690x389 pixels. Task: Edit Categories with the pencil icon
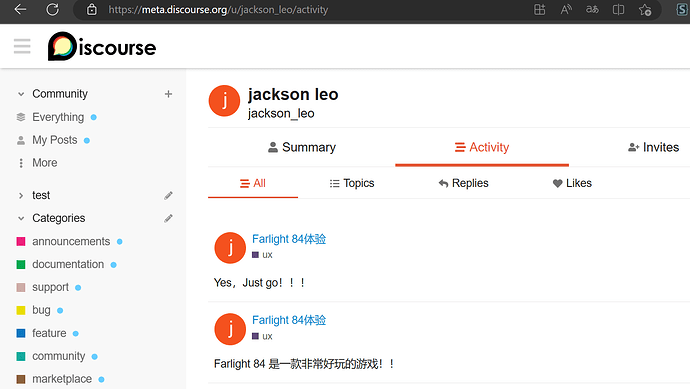pos(168,218)
